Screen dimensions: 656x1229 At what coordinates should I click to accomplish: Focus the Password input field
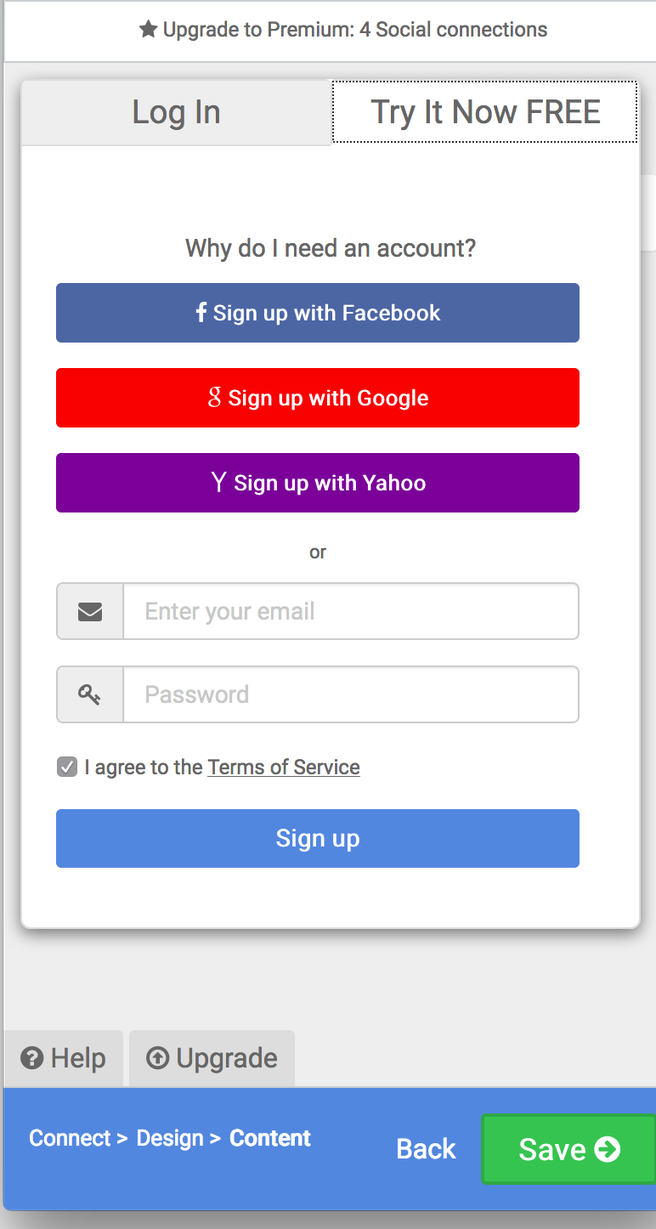click(350, 694)
